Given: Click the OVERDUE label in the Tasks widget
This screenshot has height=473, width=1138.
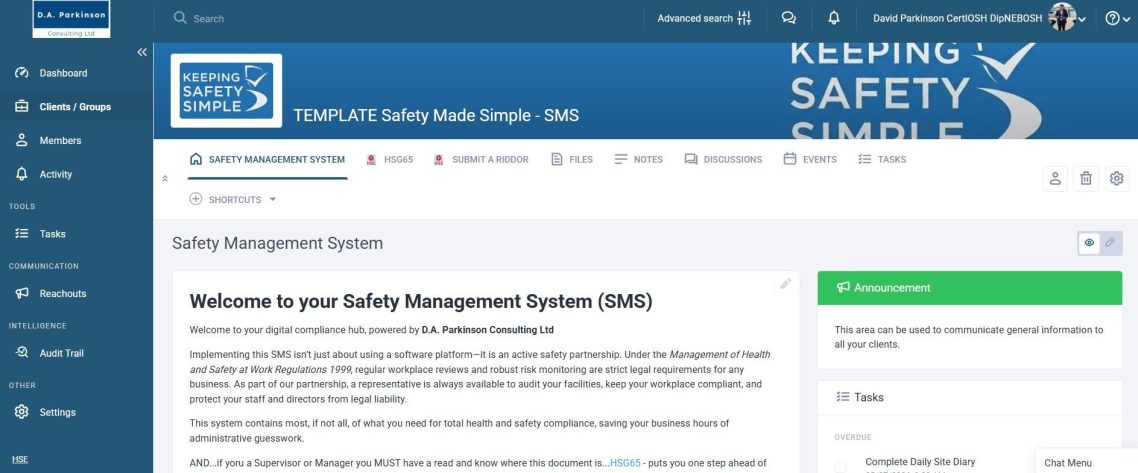Looking at the screenshot, I should tap(853, 437).
